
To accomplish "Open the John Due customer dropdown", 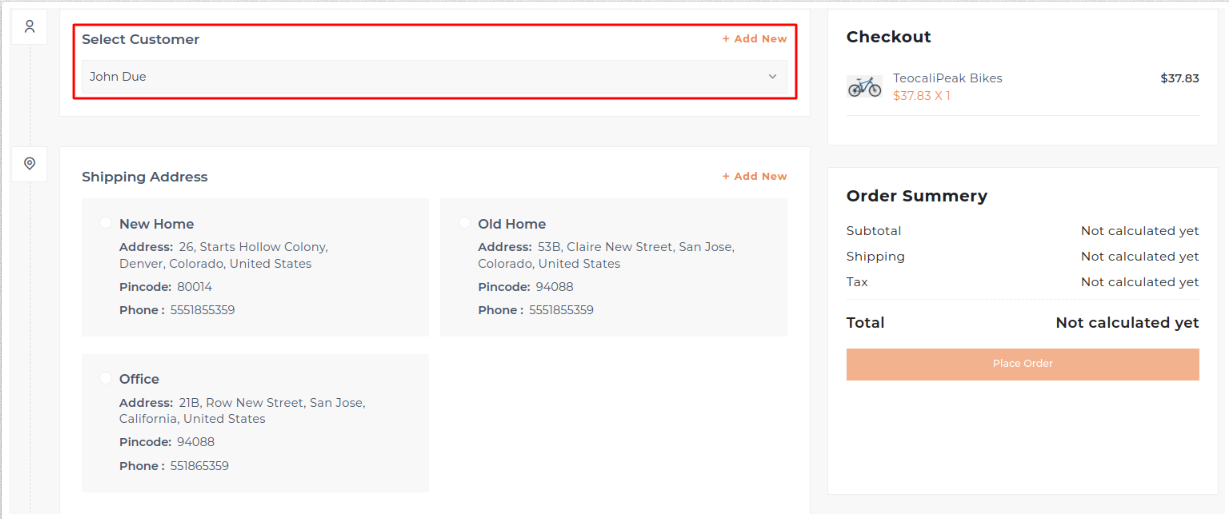I will (x=433, y=77).
